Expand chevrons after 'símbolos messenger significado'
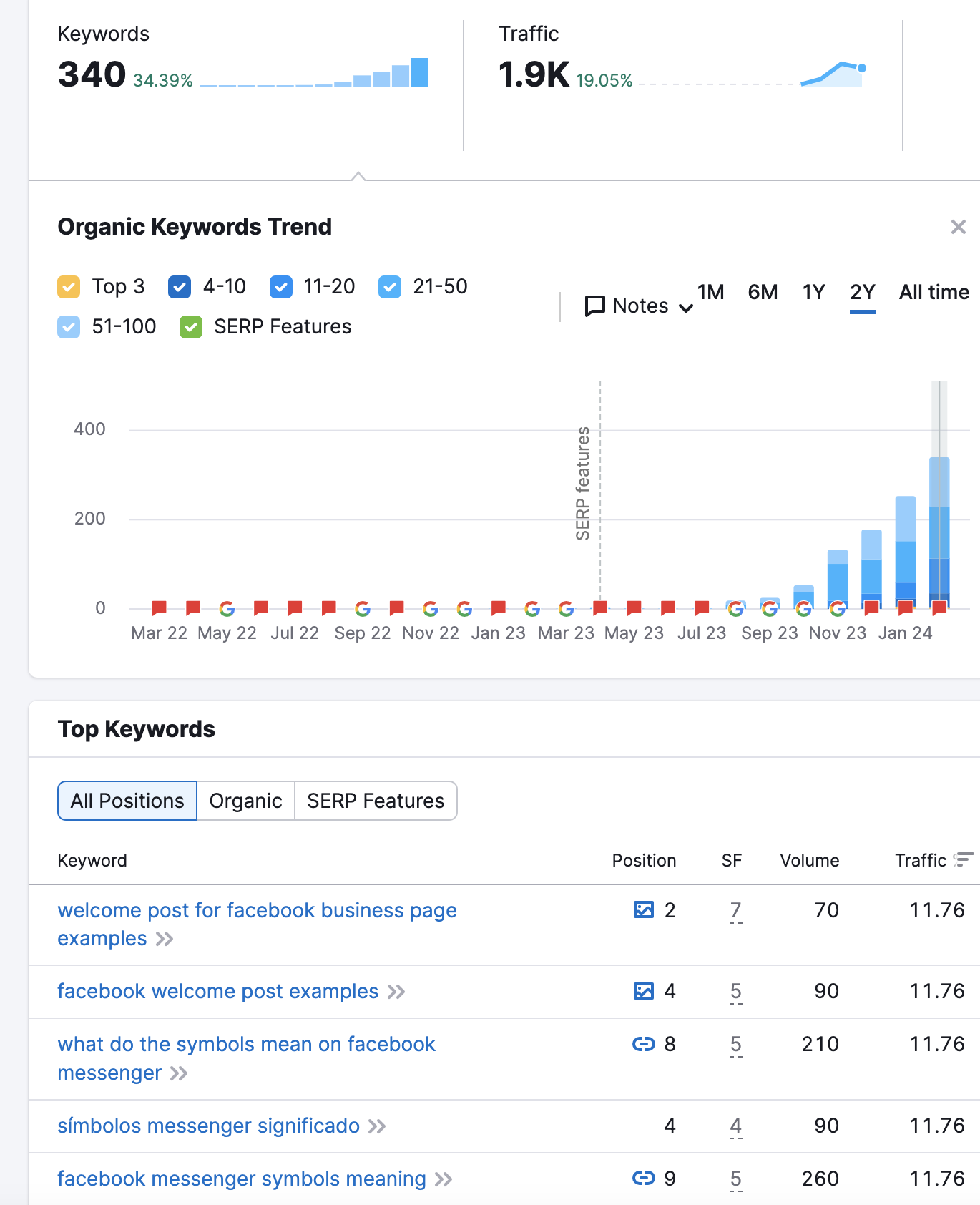This screenshot has height=1205, width=980. (377, 1126)
